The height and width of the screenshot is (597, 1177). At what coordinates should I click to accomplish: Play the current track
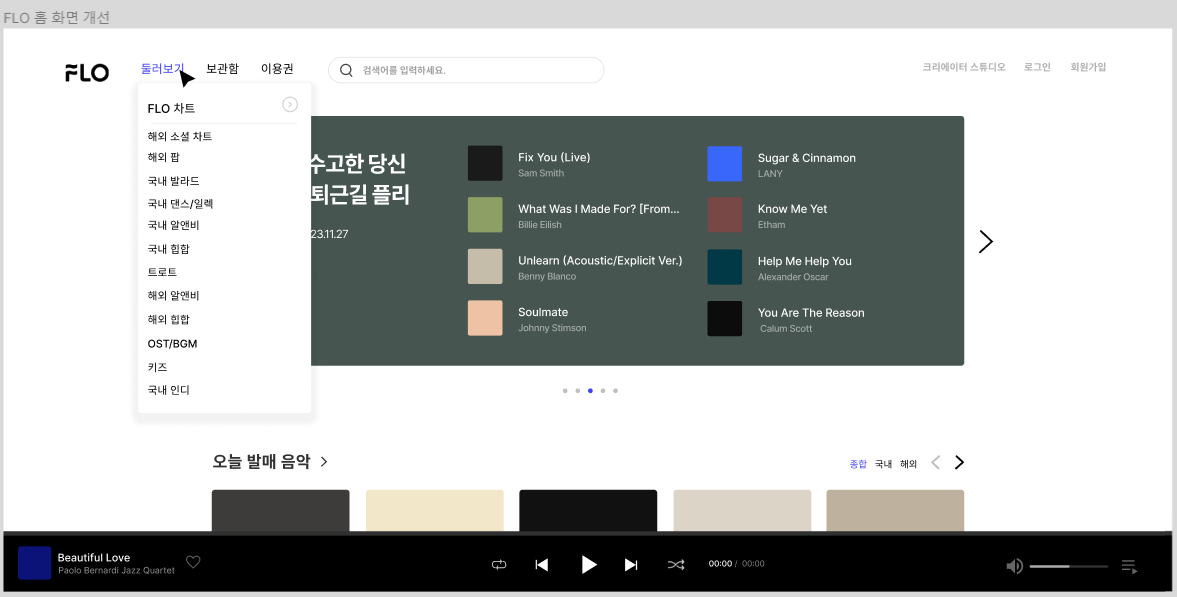pyautogui.click(x=589, y=565)
